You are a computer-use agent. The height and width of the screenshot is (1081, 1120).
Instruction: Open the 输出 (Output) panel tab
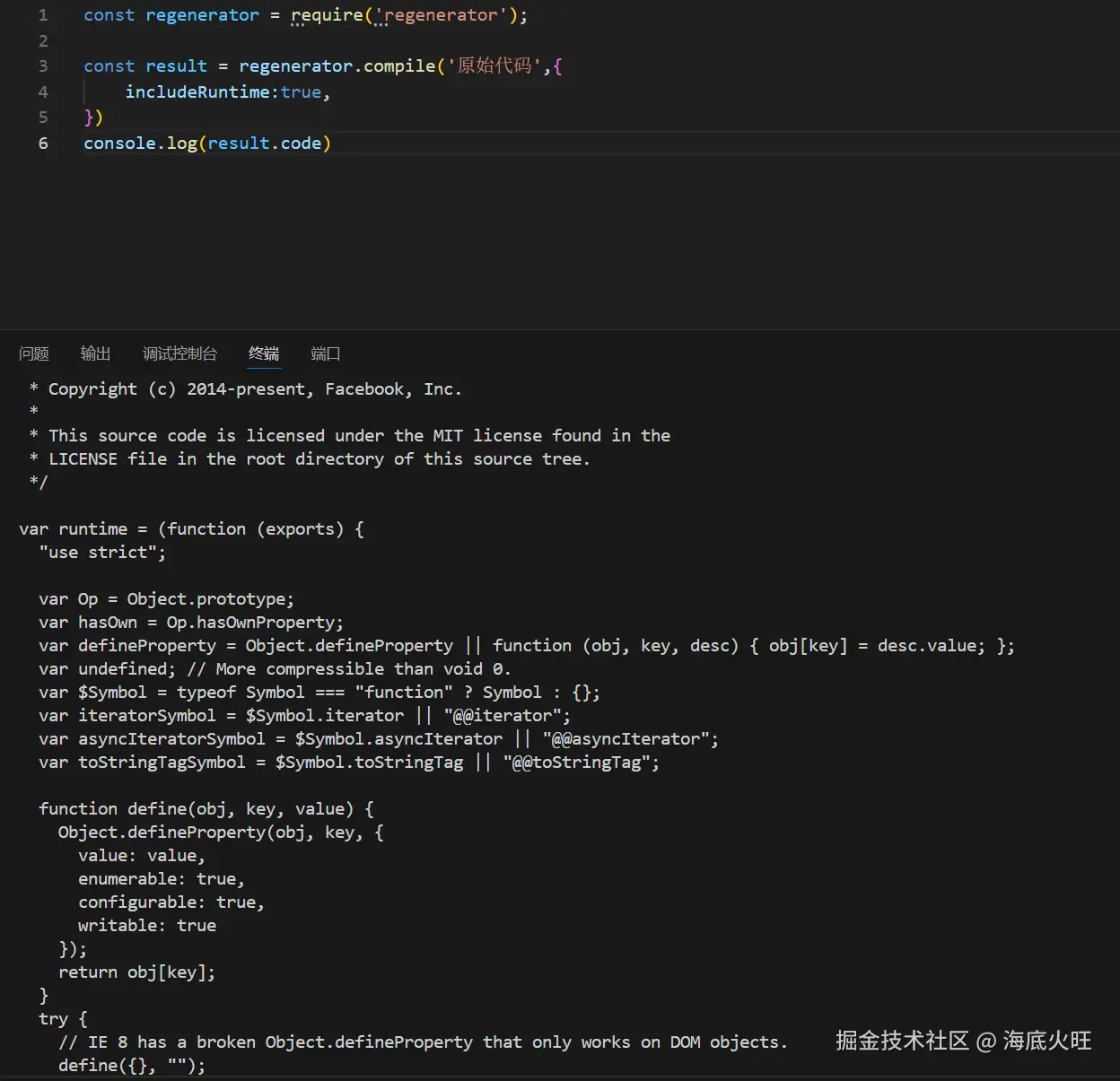click(x=95, y=353)
